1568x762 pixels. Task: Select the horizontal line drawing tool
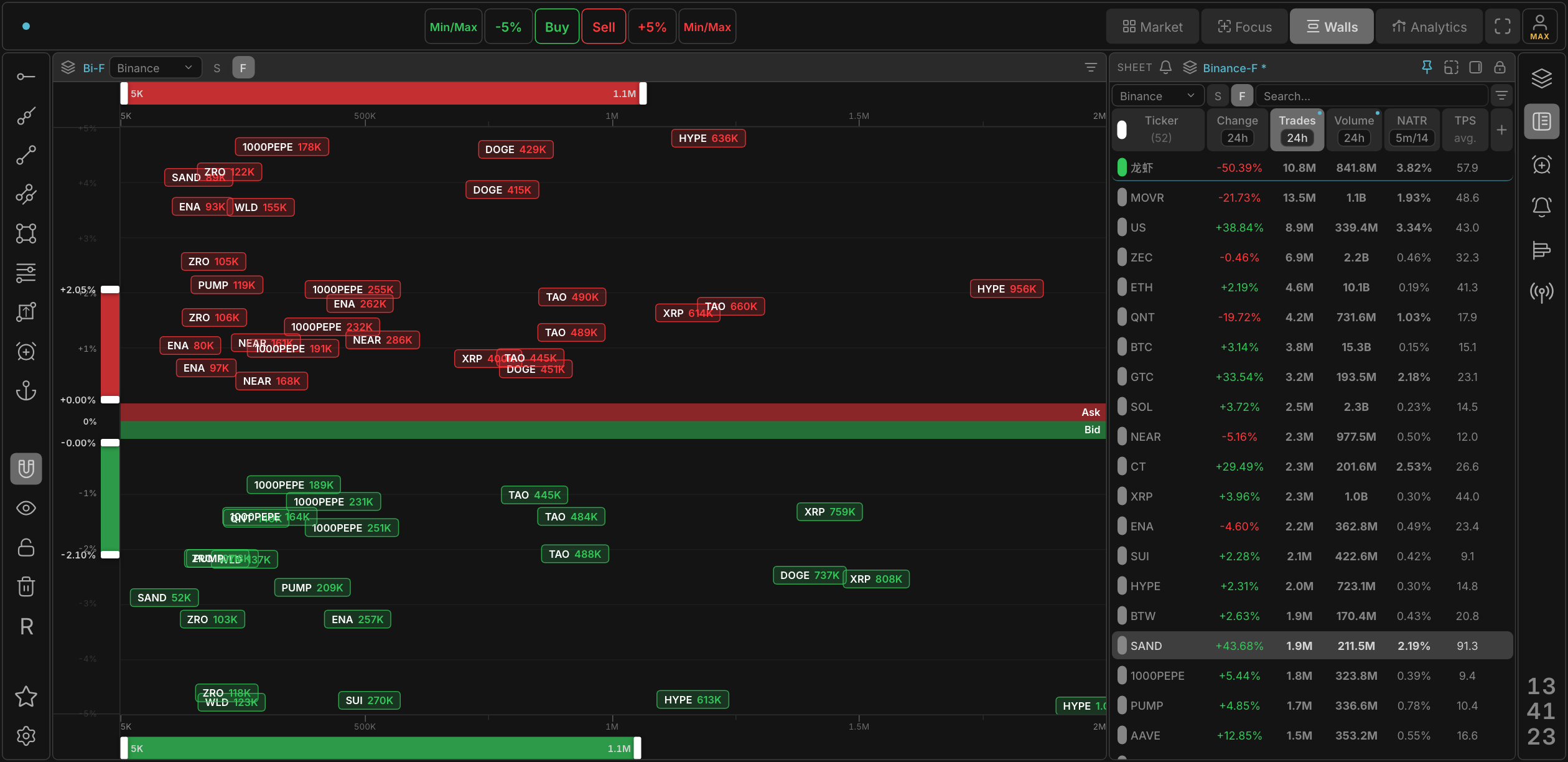[26, 77]
